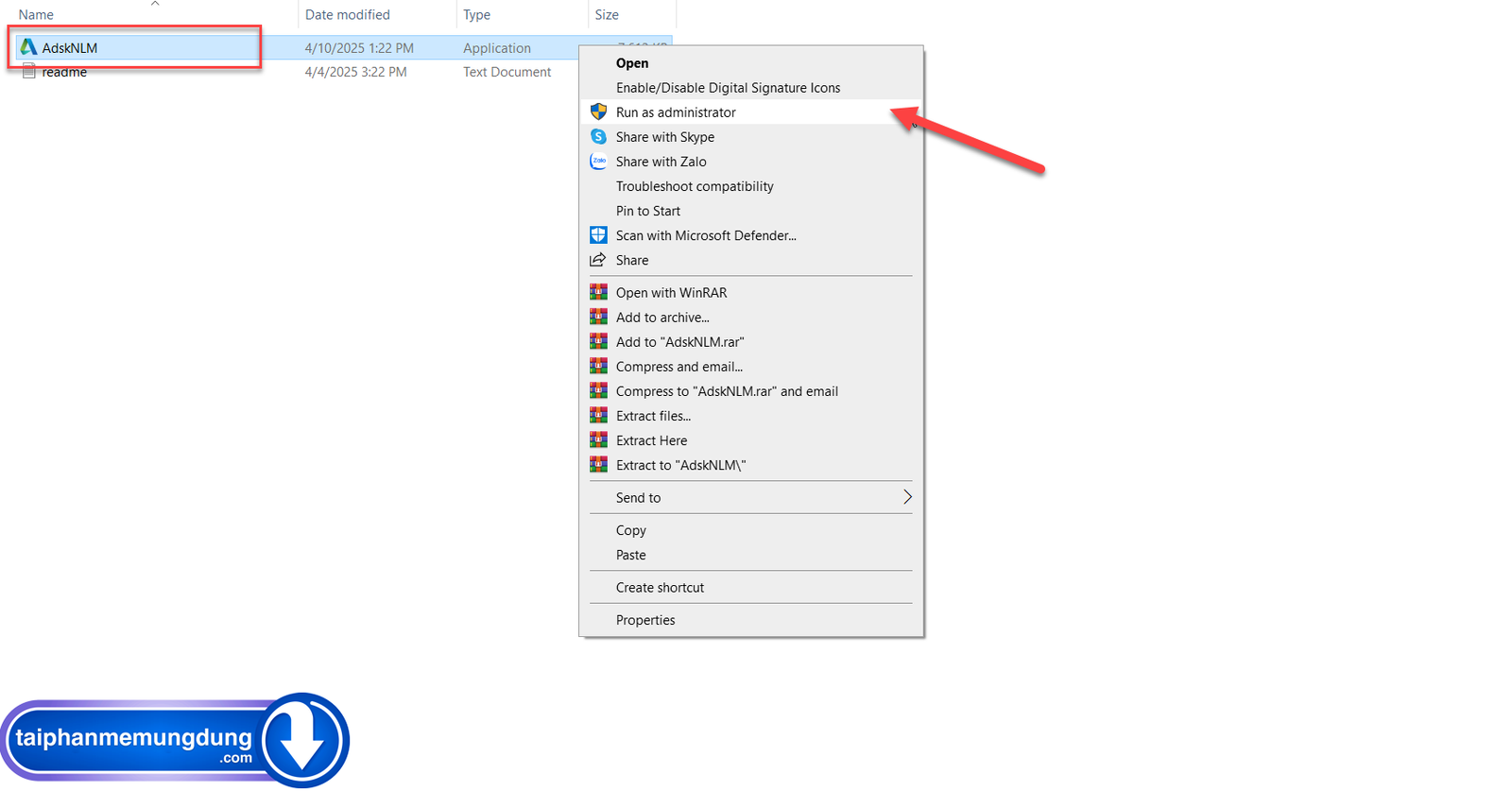Click date 4/10/2025 1:22 PM cell
The width and height of the screenshot is (1512, 791).
pyautogui.click(x=359, y=48)
